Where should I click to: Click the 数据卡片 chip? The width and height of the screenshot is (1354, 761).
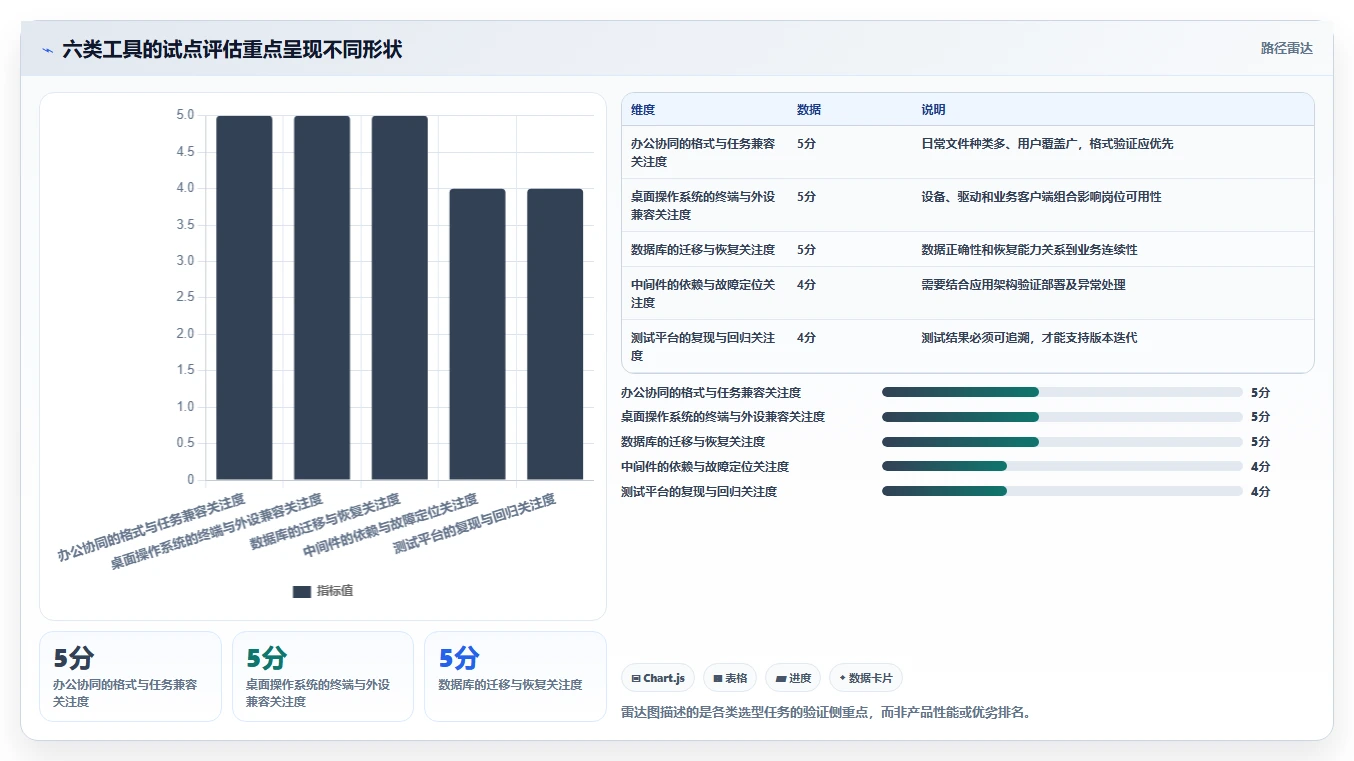coord(866,678)
